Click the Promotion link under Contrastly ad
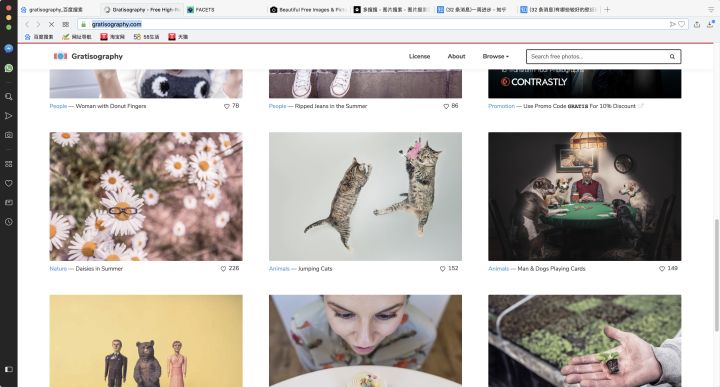 pyautogui.click(x=501, y=106)
